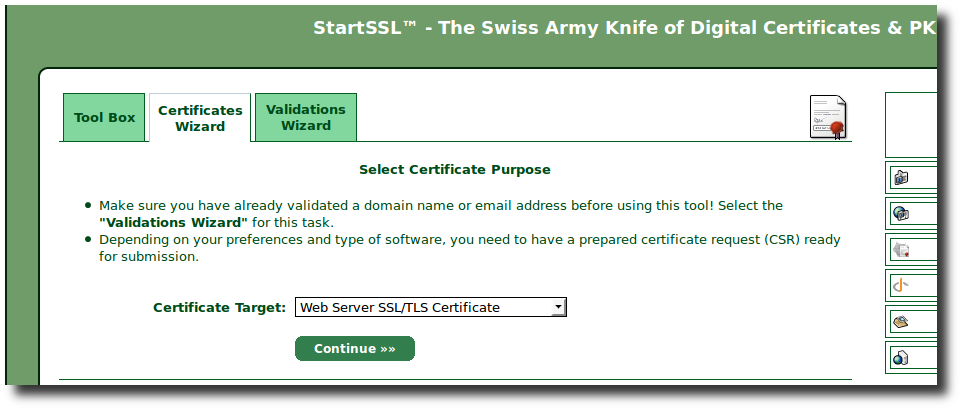The width and height of the screenshot is (962, 410).
Task: Click the sidebar orange OpenID icon
Action: pyautogui.click(x=900, y=285)
